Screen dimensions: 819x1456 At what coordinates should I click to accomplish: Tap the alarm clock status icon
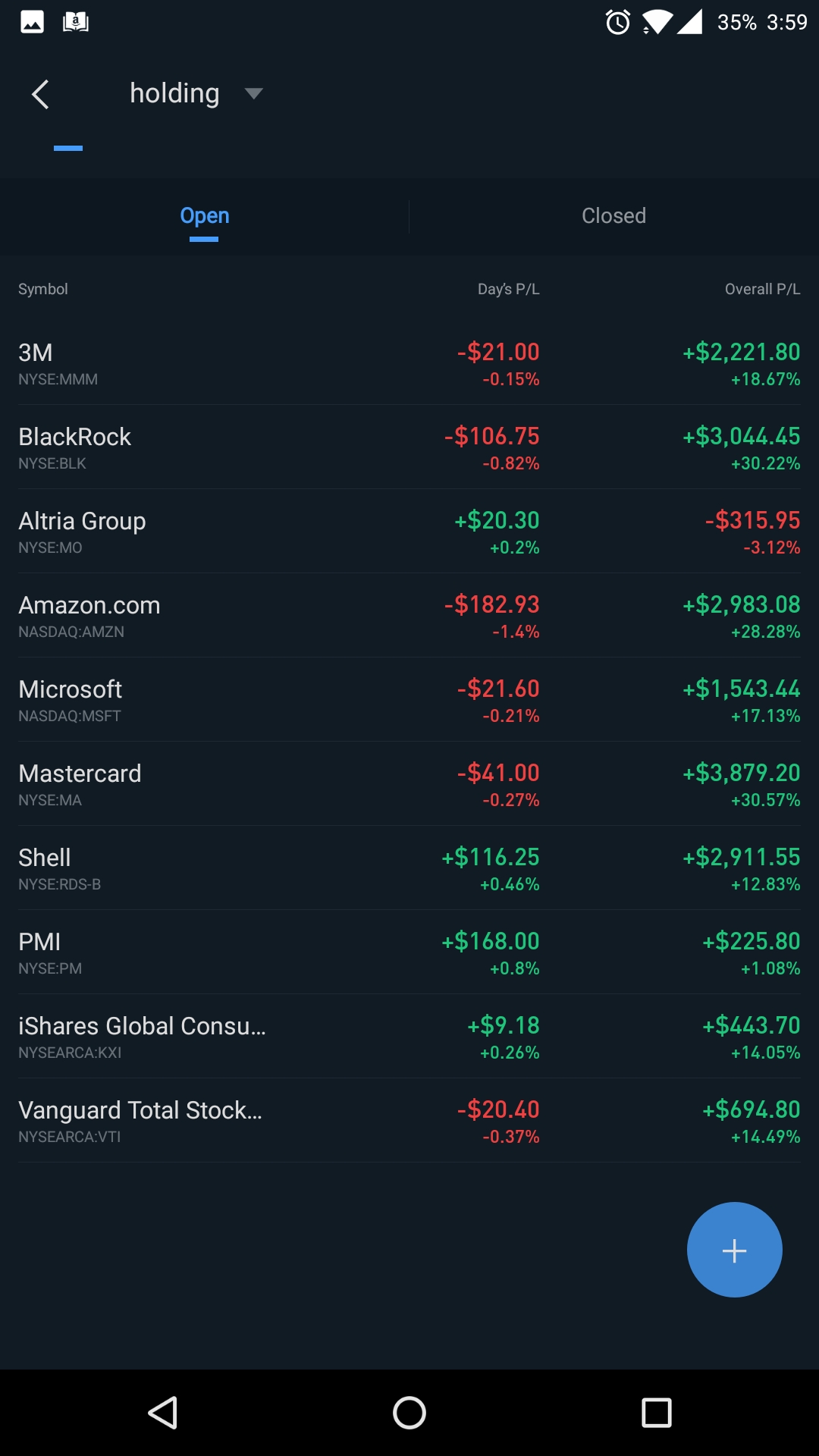click(618, 23)
